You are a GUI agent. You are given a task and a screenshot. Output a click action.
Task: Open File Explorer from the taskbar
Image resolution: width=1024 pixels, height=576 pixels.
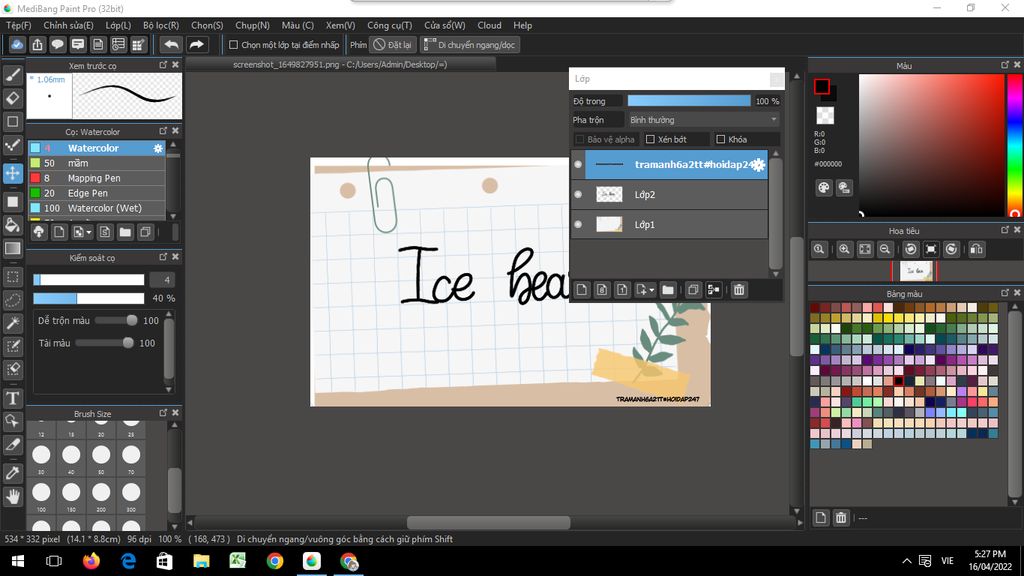pyautogui.click(x=201, y=561)
